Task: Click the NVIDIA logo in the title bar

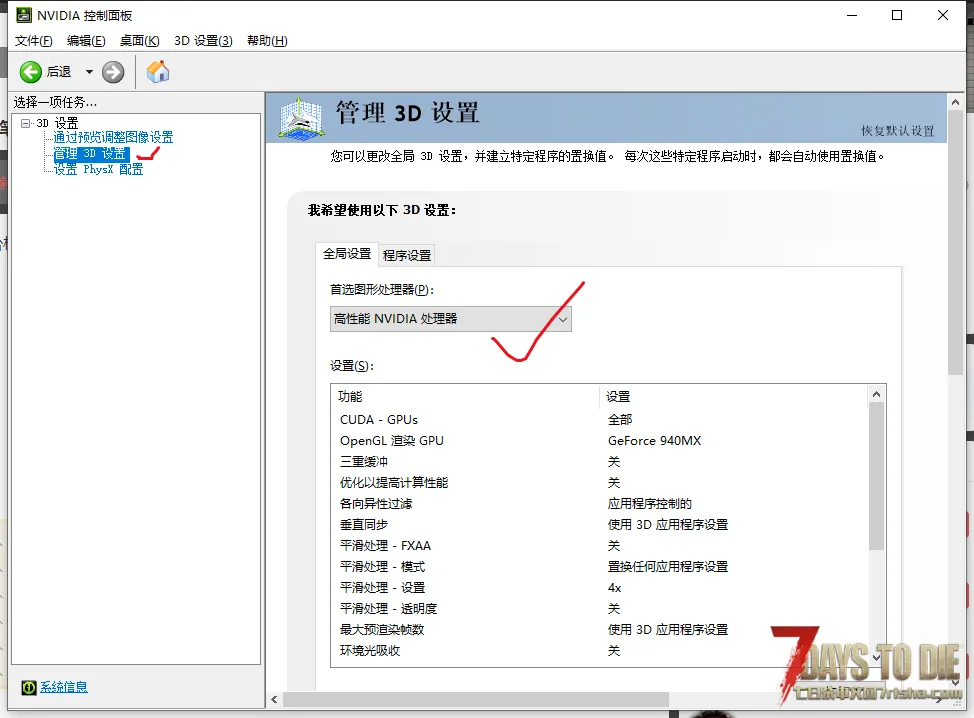Action: click(x=22, y=15)
